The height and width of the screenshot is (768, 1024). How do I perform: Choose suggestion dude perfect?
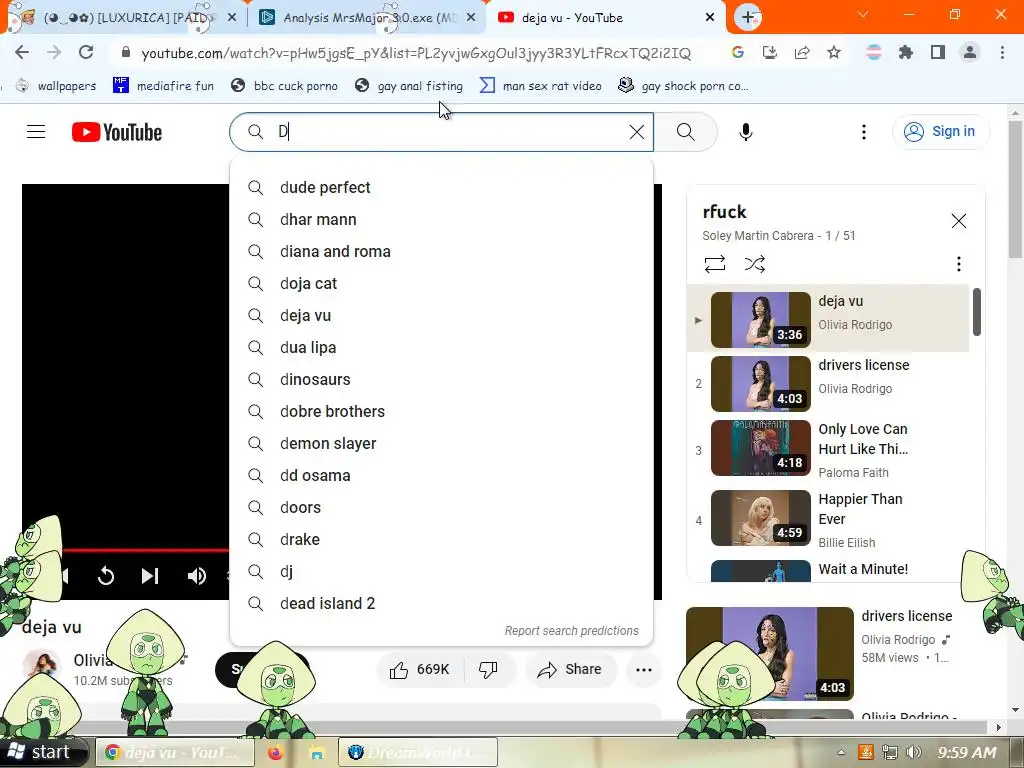point(441,187)
